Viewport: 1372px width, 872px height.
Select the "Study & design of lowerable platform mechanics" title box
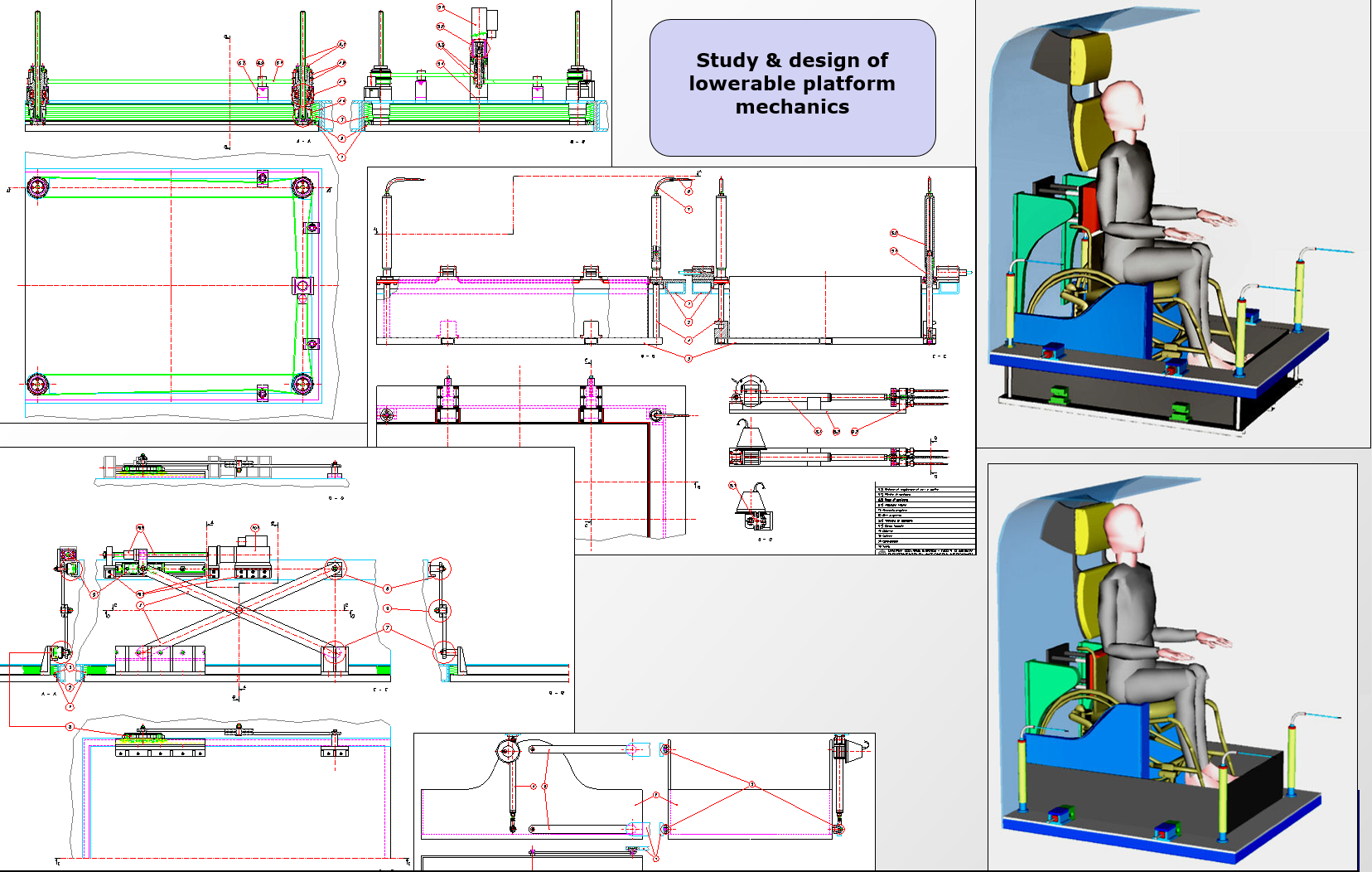pyautogui.click(x=793, y=88)
